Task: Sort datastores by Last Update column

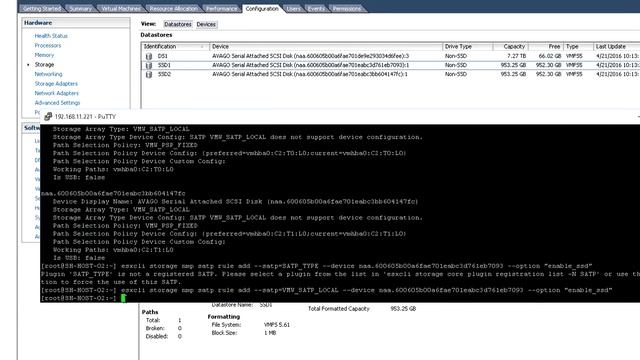Action: (x=616, y=47)
